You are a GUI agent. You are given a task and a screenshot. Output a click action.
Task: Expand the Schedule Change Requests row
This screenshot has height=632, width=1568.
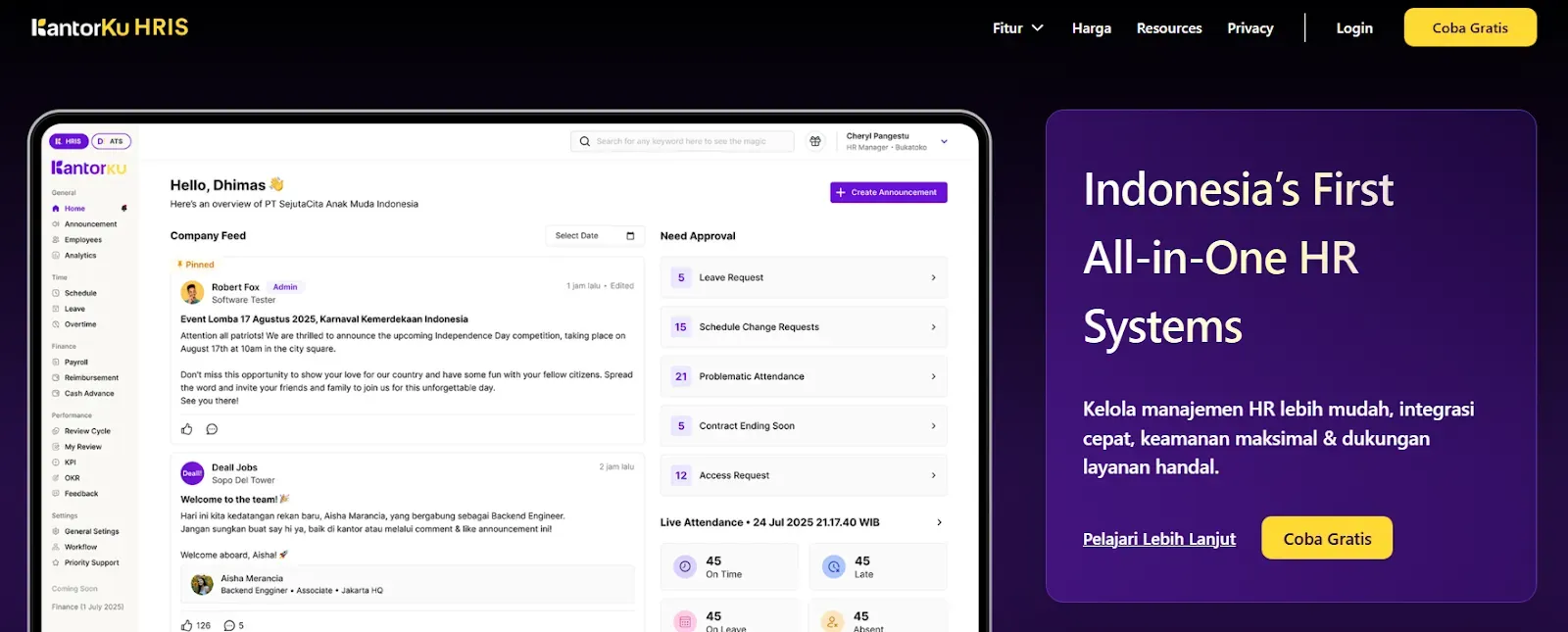pos(804,327)
